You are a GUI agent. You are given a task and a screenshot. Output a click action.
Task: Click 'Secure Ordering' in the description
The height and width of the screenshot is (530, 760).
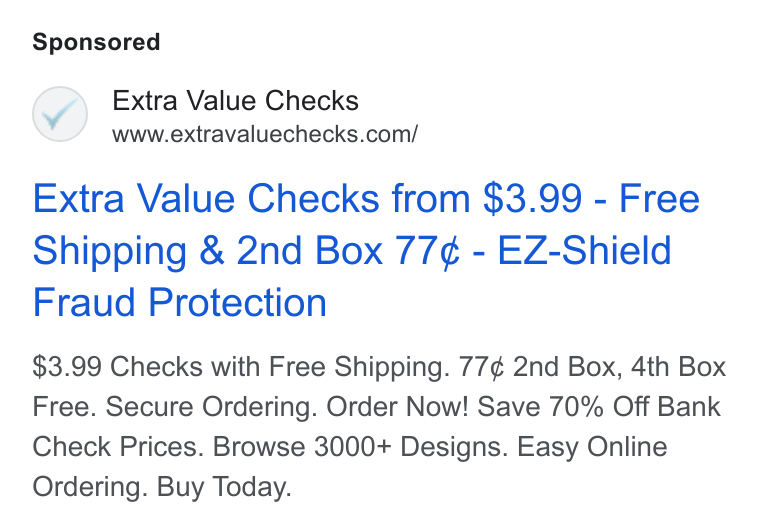click(208, 407)
